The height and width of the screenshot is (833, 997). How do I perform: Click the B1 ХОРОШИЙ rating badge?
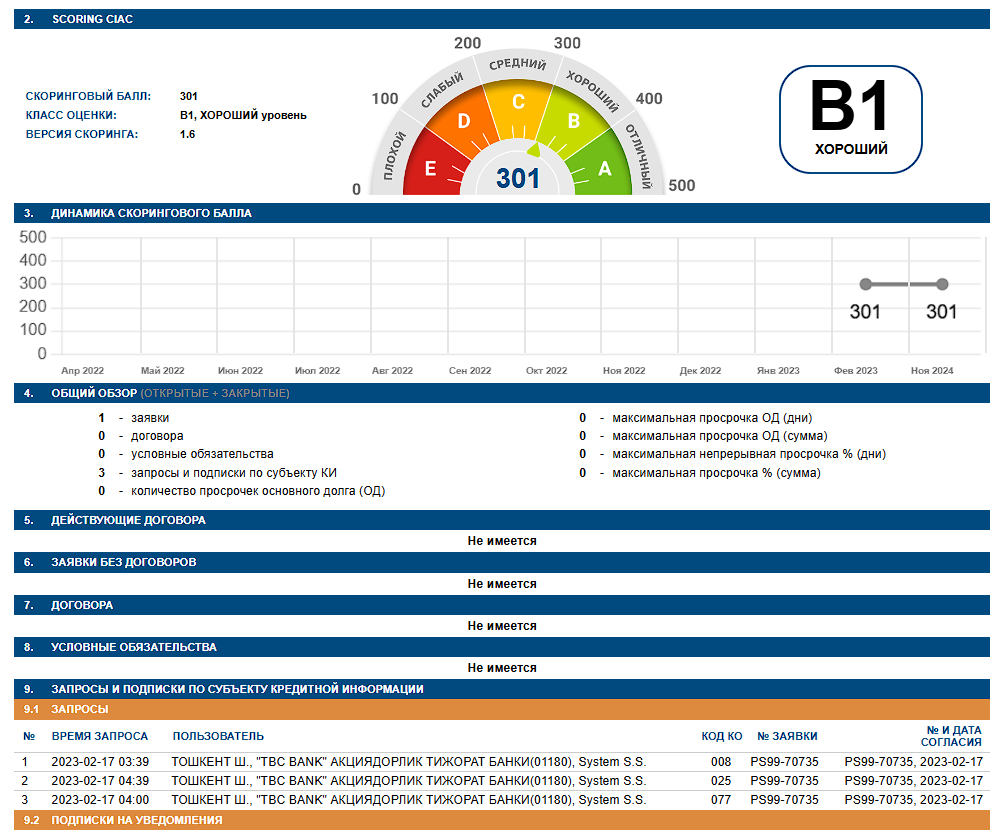click(x=850, y=116)
